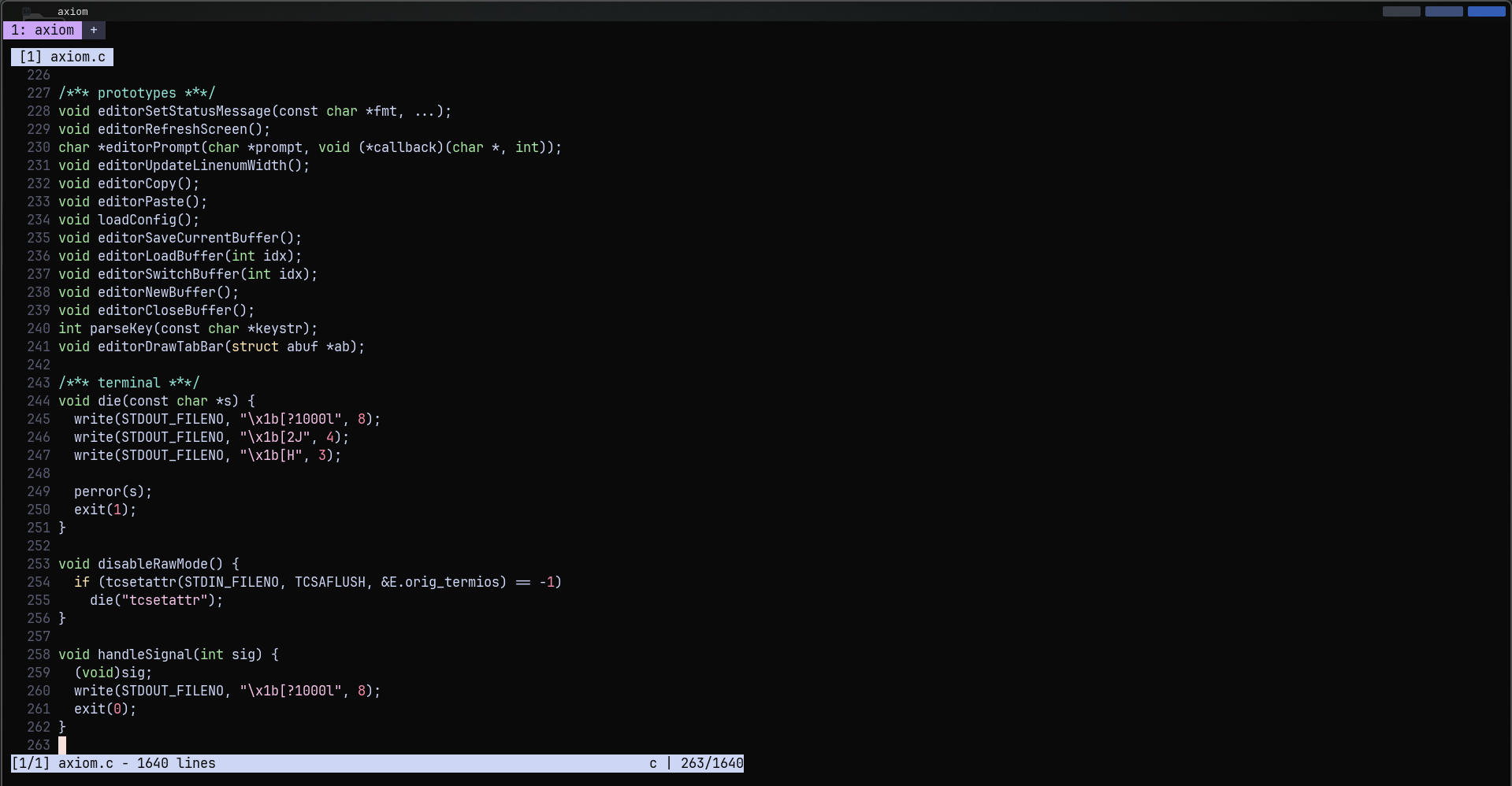
Task: Click "axiom.c - 1640 lines" in status bar
Action: [x=136, y=763]
